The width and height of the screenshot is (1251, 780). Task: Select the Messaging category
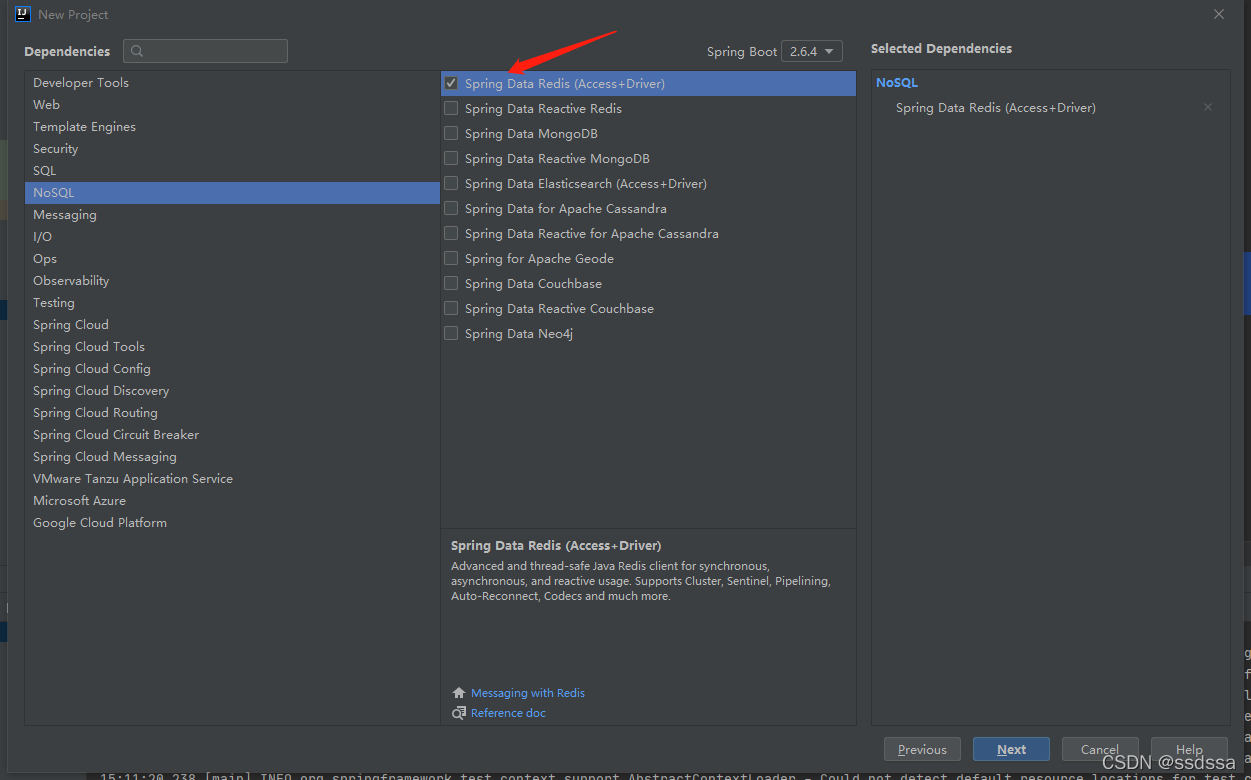click(x=232, y=215)
